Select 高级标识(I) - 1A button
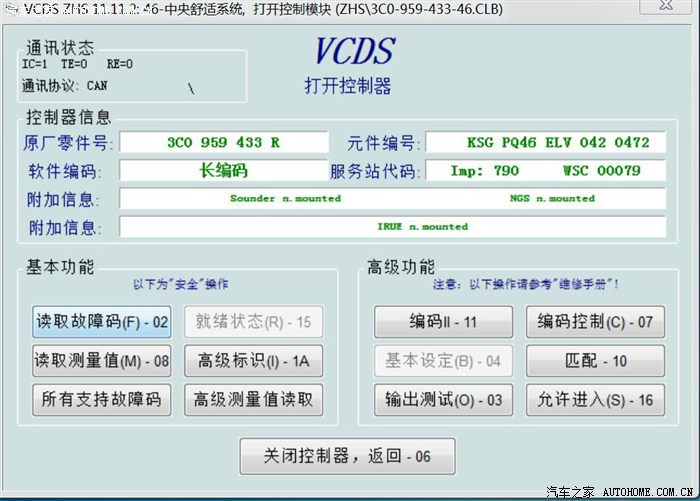700x501 pixels. (254, 361)
